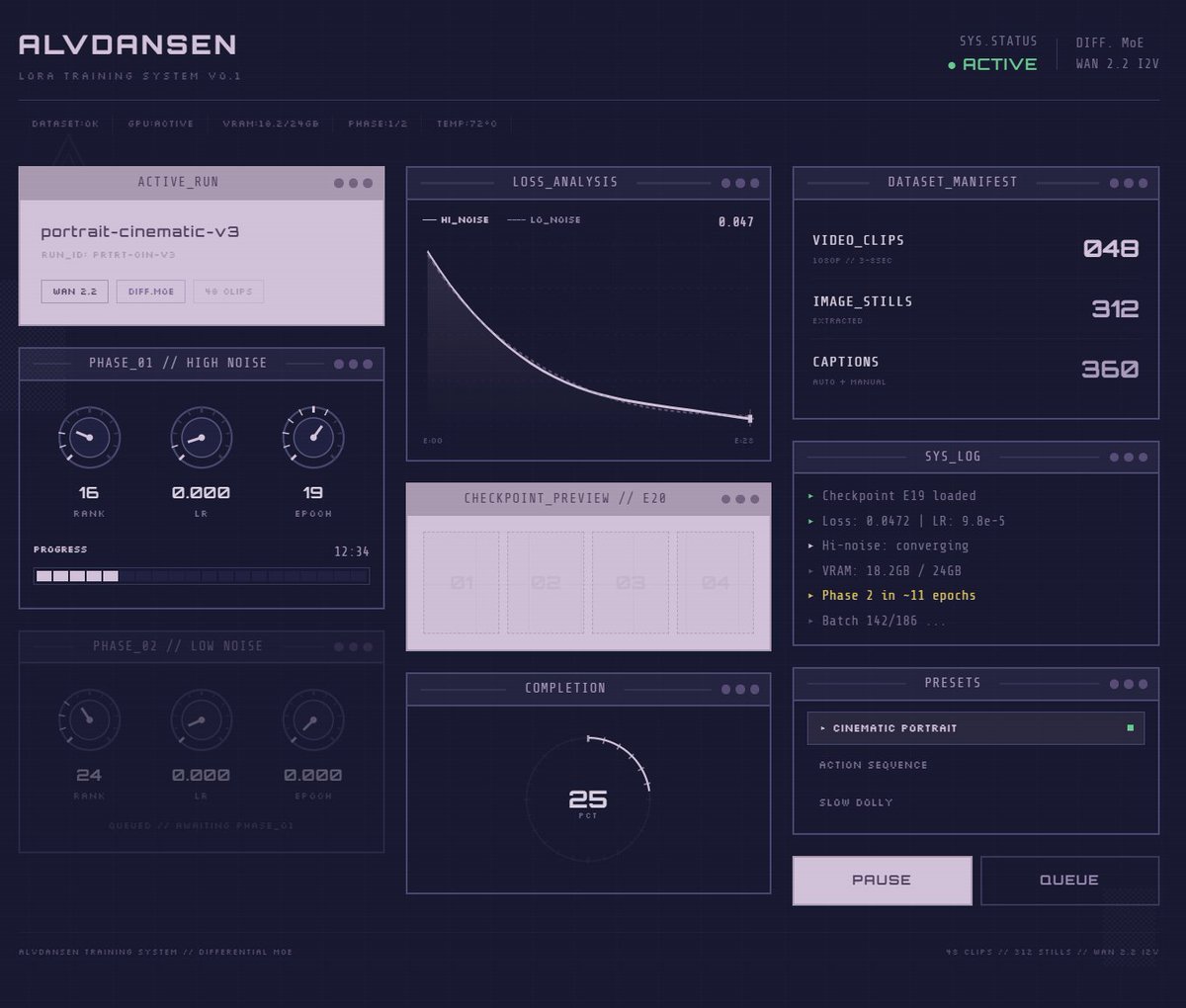
Task: Click the ALVDANSEN logo title
Action: (127, 44)
